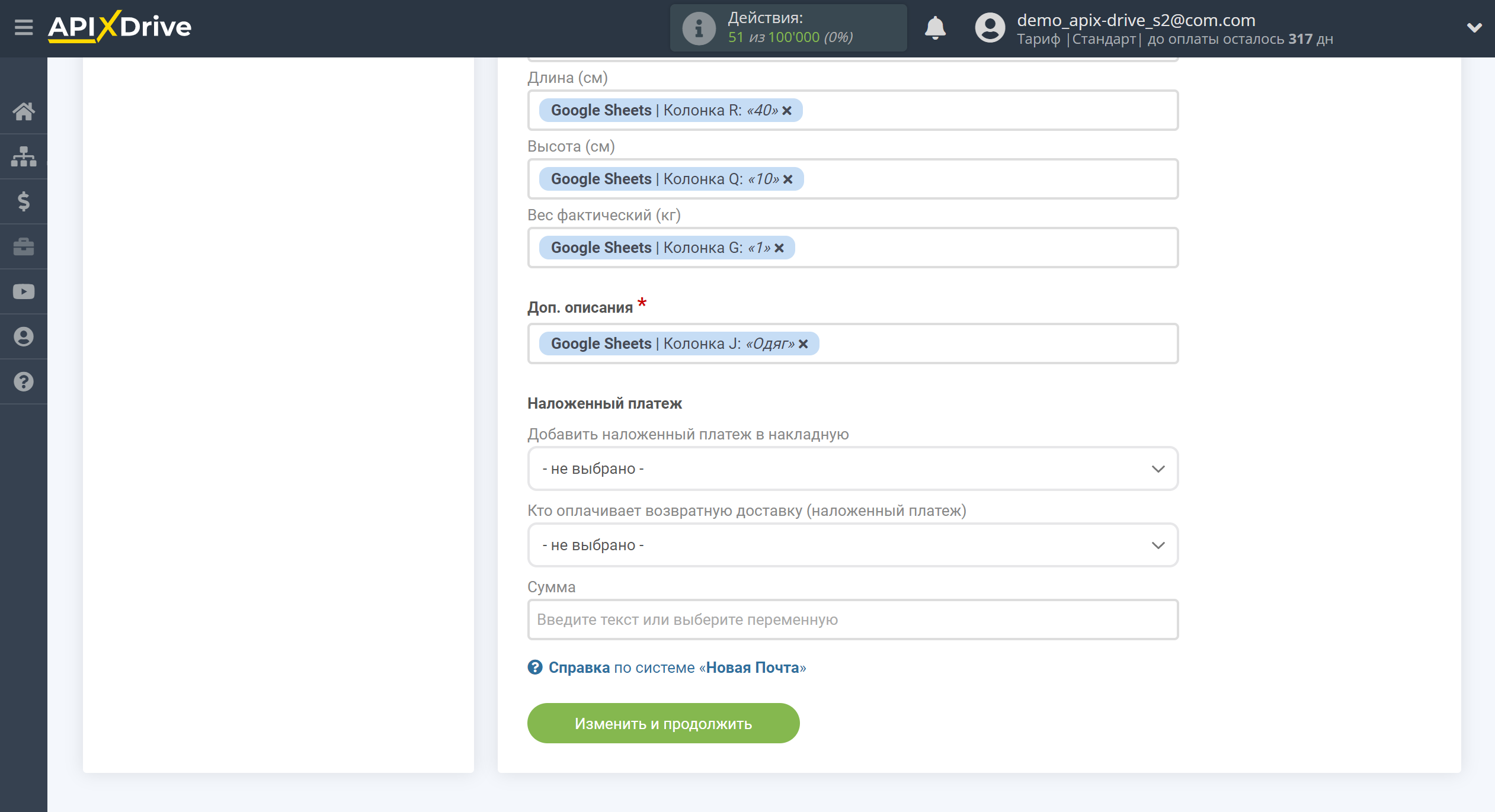This screenshot has height=812, width=1495.
Task: Click the Доп. описания input field
Action: 853,344
